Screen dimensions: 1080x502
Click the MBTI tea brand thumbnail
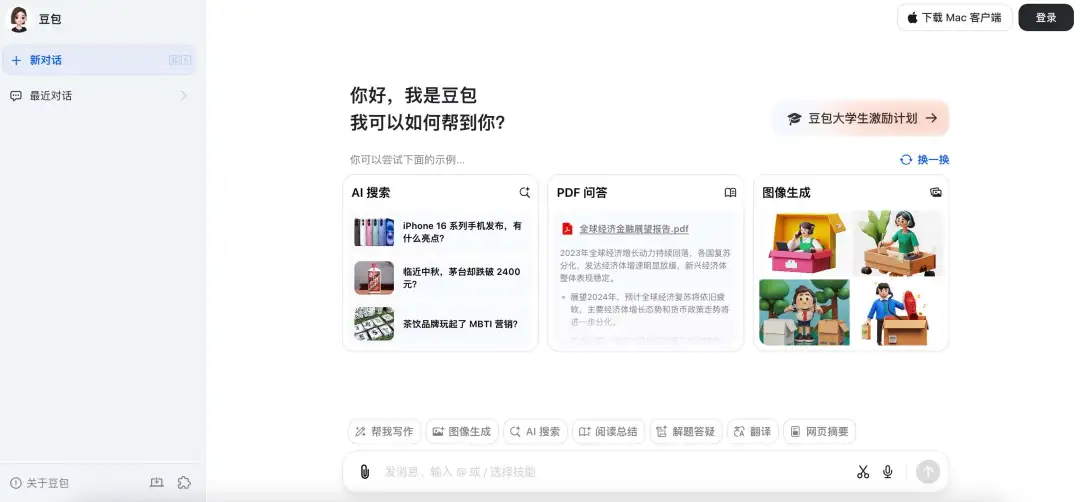point(374,324)
